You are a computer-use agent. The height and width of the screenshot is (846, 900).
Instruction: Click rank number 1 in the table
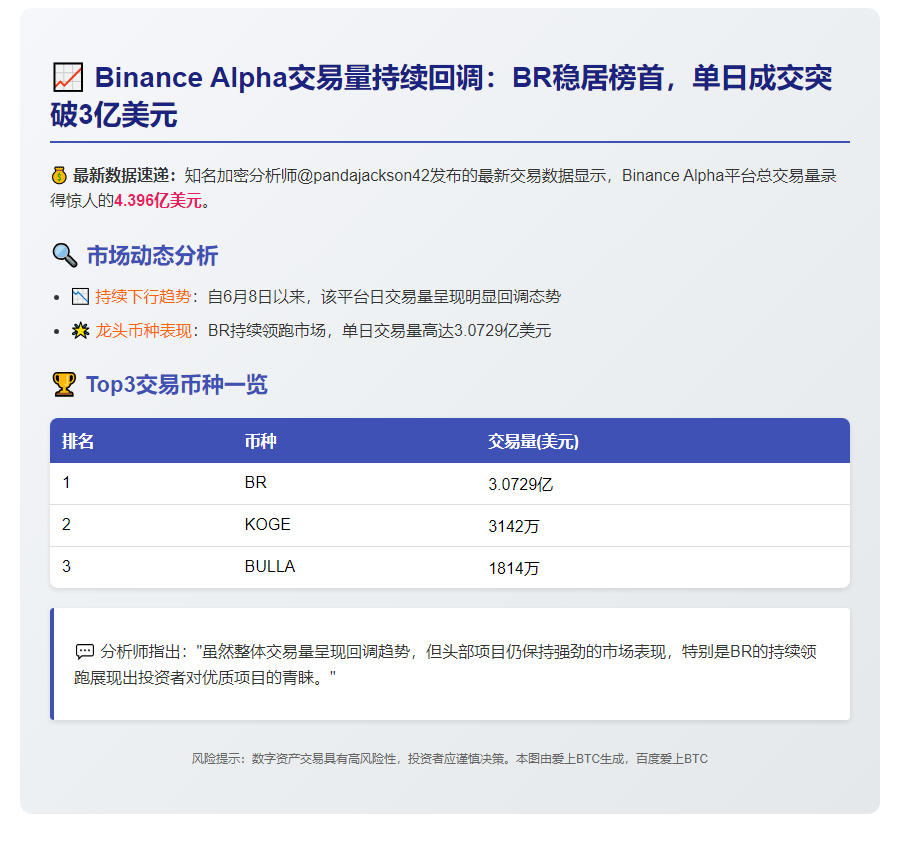click(67, 483)
